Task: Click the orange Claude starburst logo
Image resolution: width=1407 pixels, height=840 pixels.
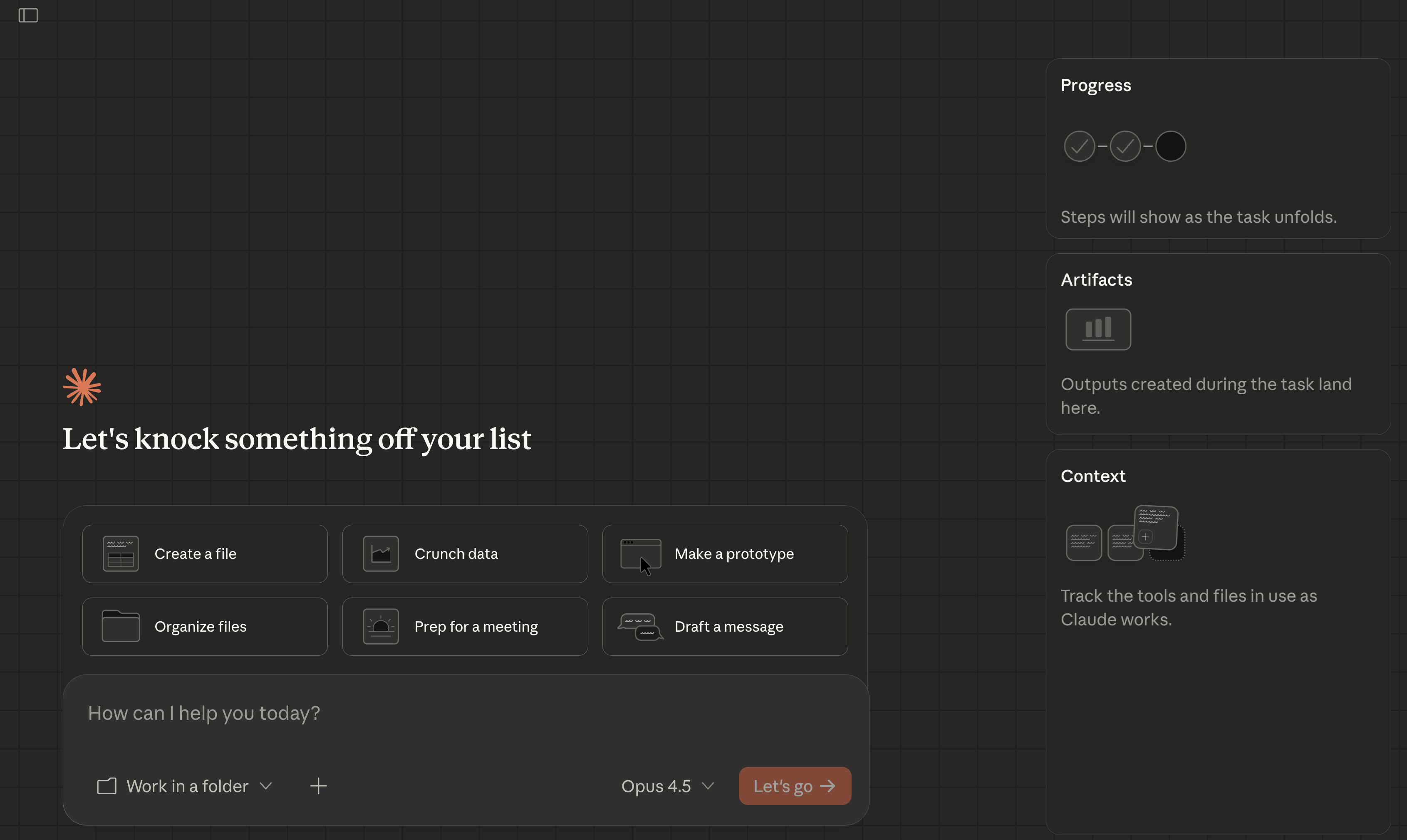Action: click(82, 387)
